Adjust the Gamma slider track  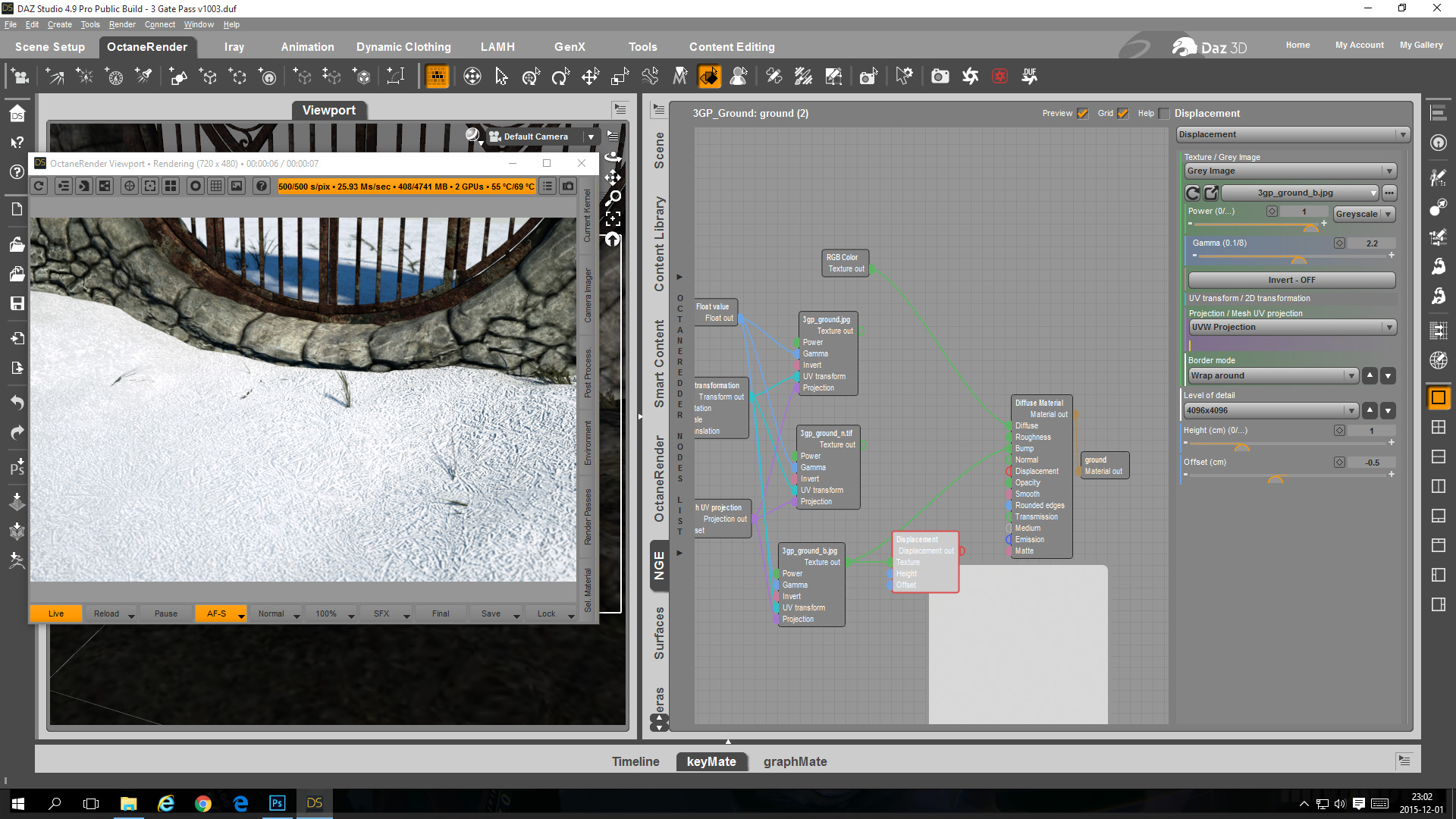point(1289,256)
